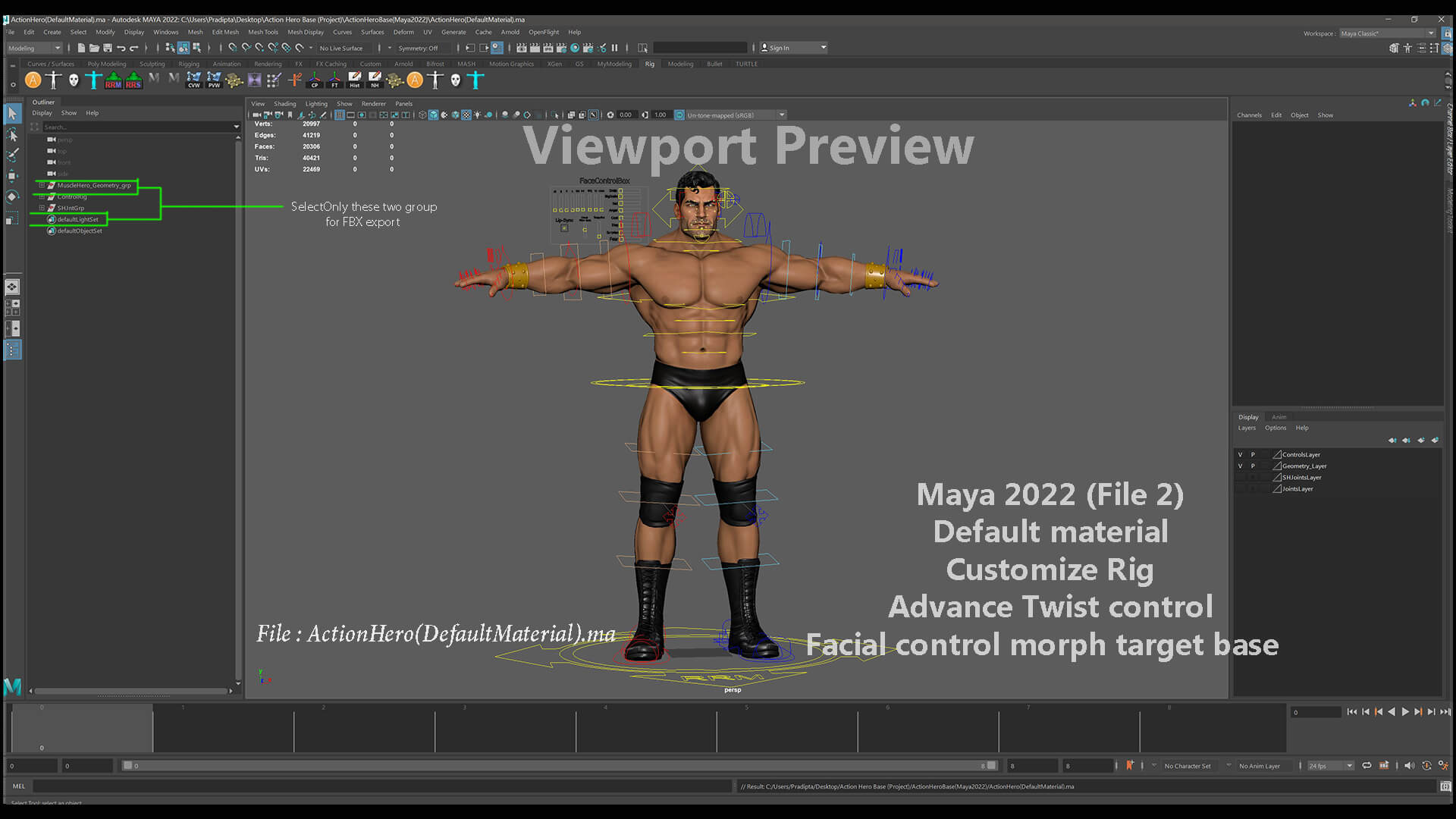The width and height of the screenshot is (1456, 819).
Task: Click the NH shelf icon
Action: tap(375, 80)
